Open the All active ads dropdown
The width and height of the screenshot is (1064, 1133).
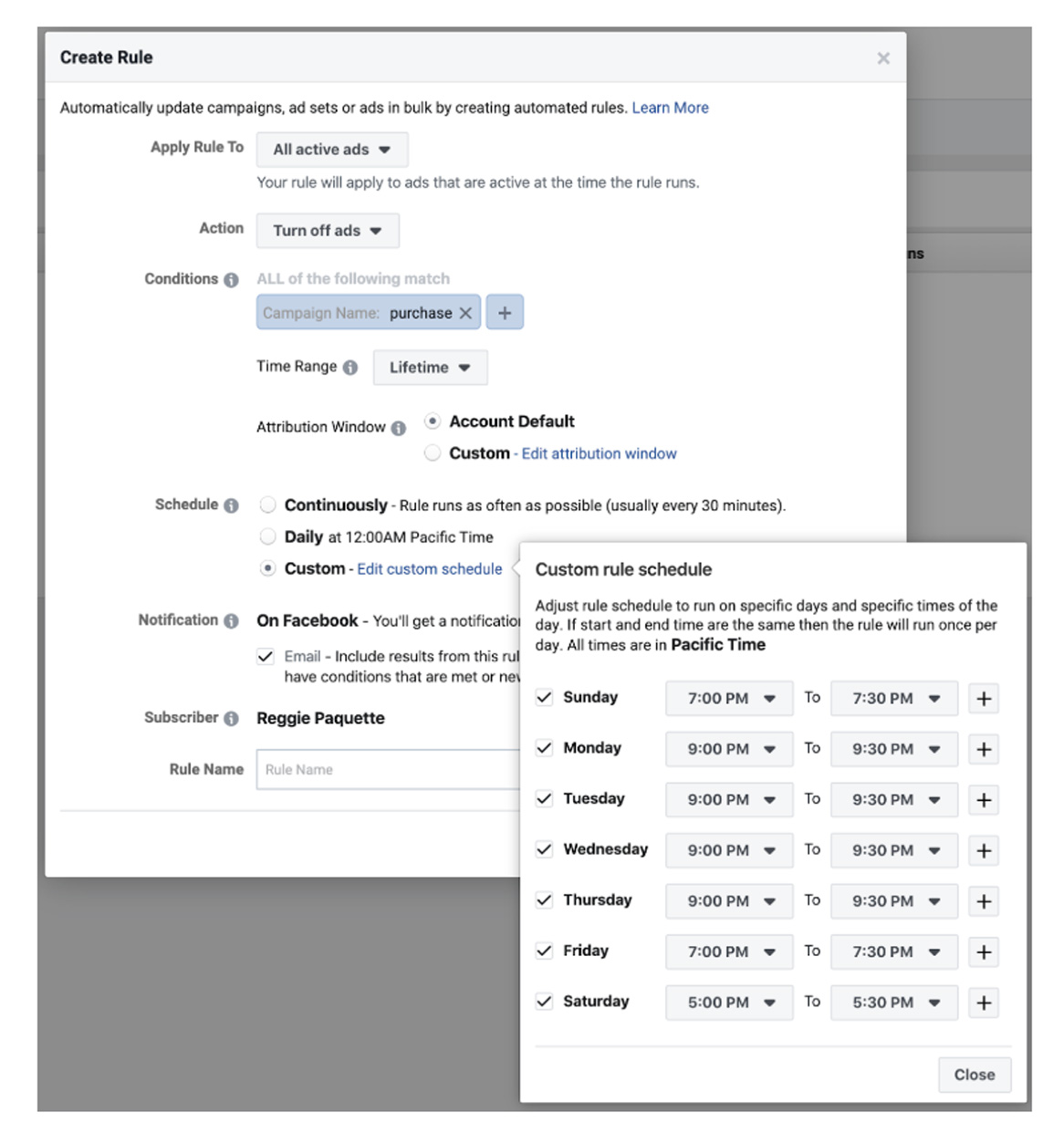pos(332,149)
